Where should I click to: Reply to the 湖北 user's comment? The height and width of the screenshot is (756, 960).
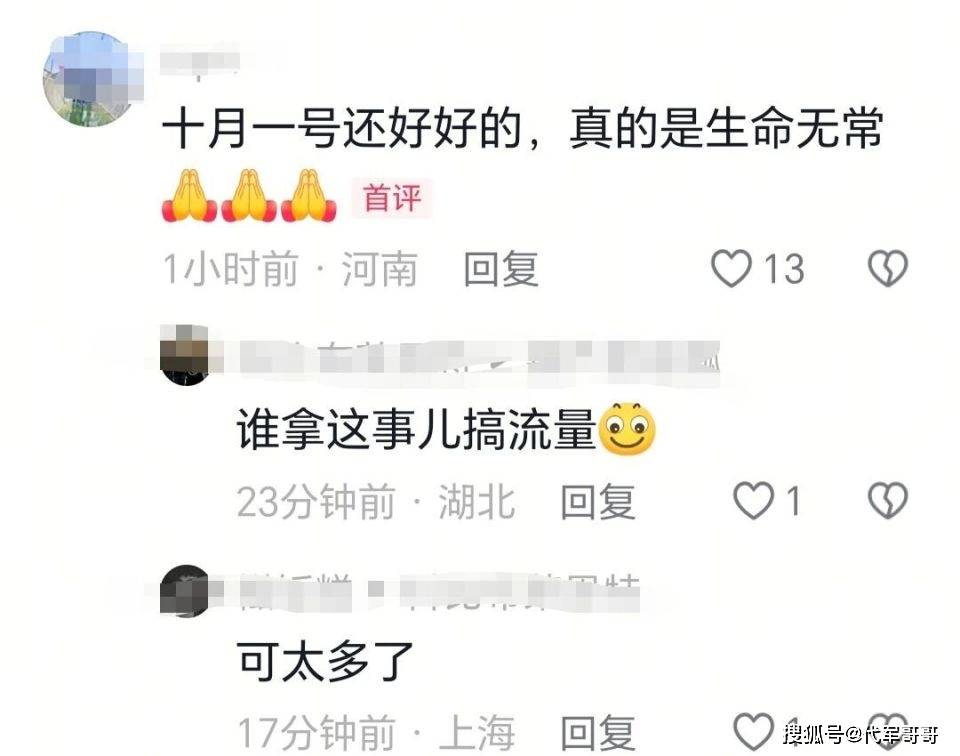click(598, 501)
